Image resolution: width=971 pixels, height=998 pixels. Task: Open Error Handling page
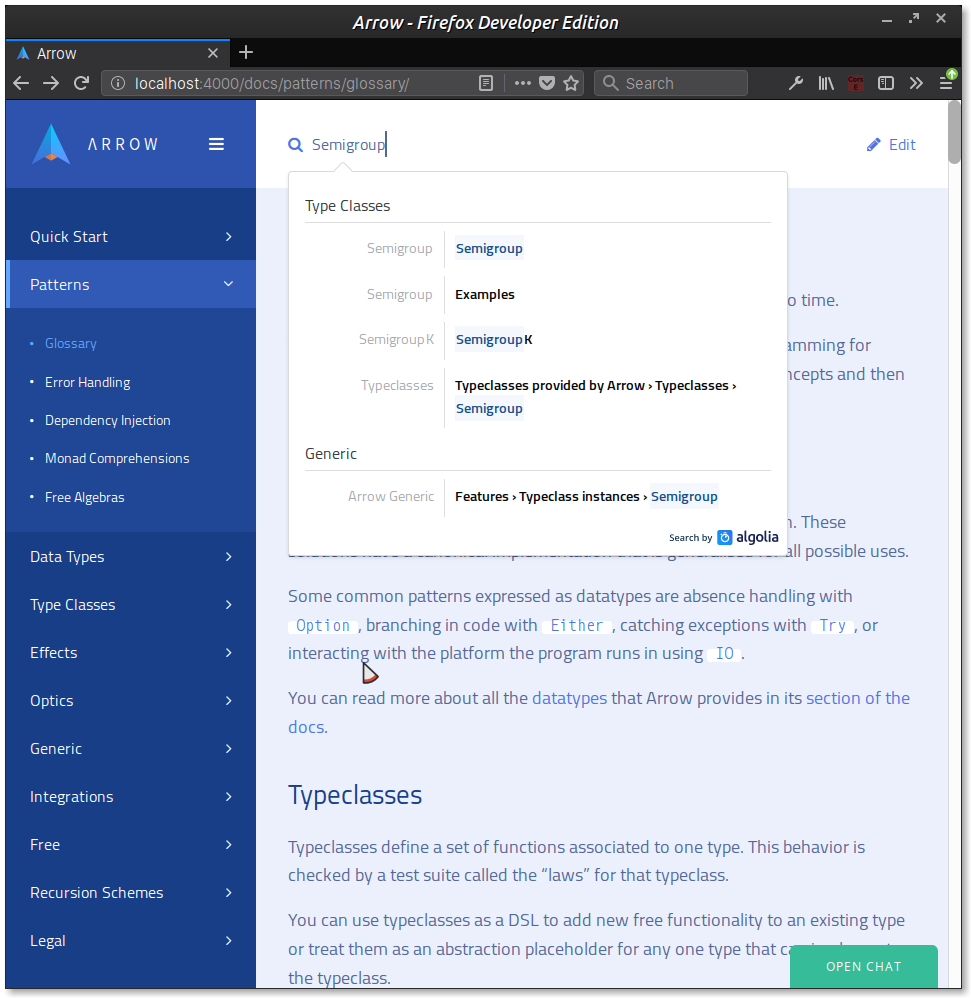pos(88,383)
